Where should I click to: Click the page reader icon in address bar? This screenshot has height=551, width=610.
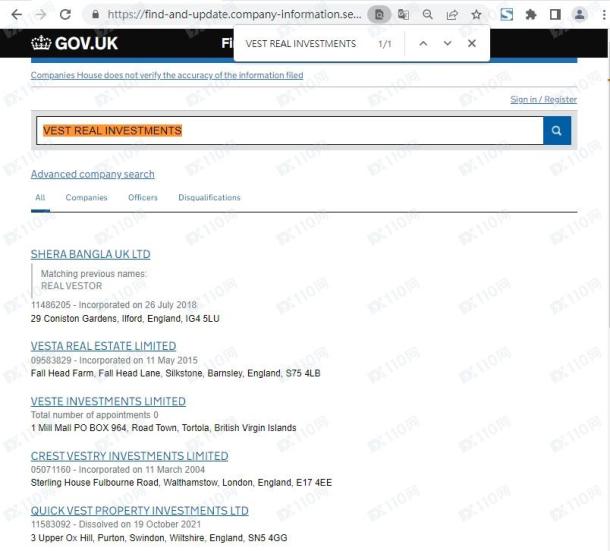click(379, 15)
